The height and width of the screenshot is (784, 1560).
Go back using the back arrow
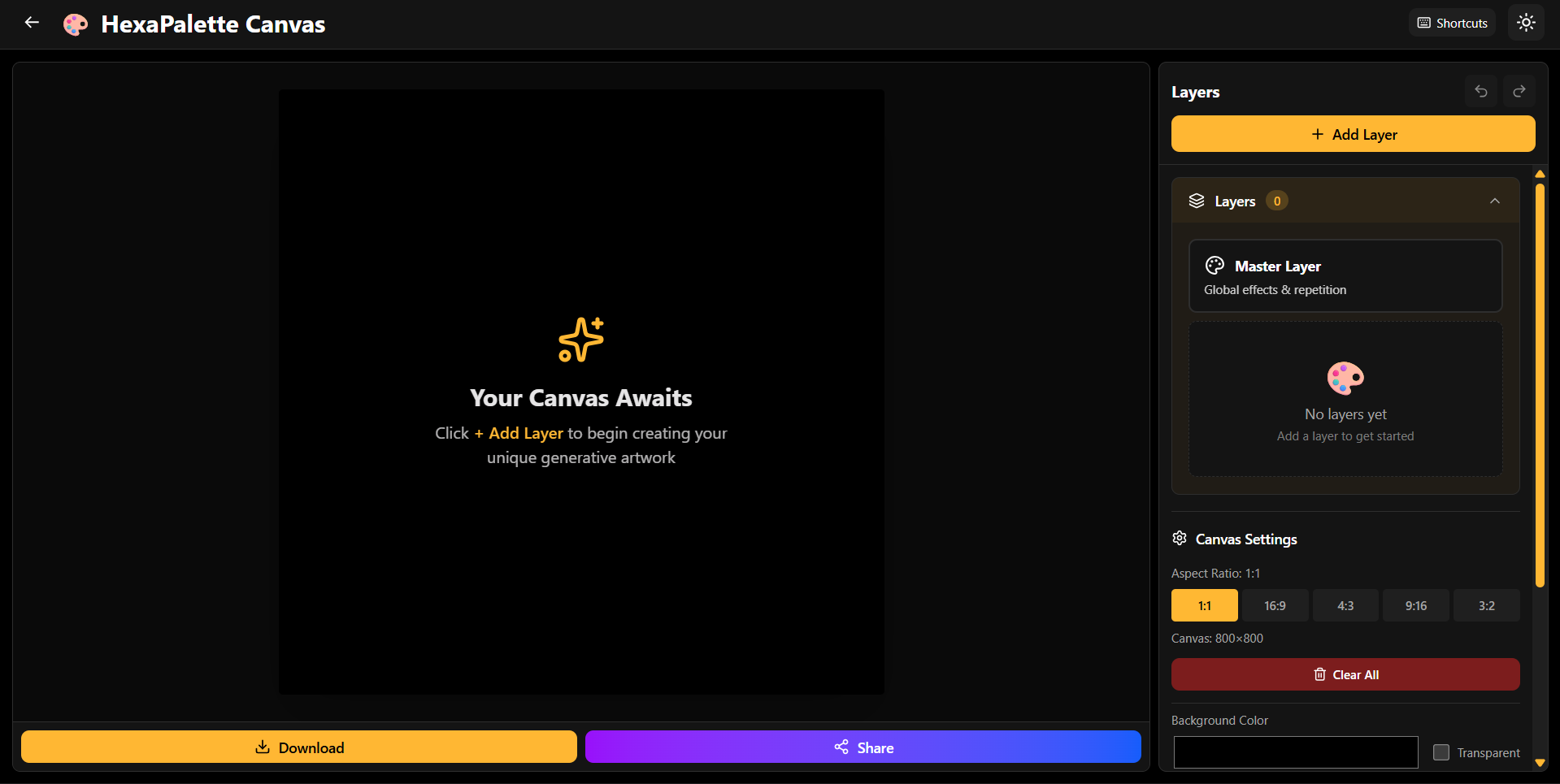click(32, 23)
